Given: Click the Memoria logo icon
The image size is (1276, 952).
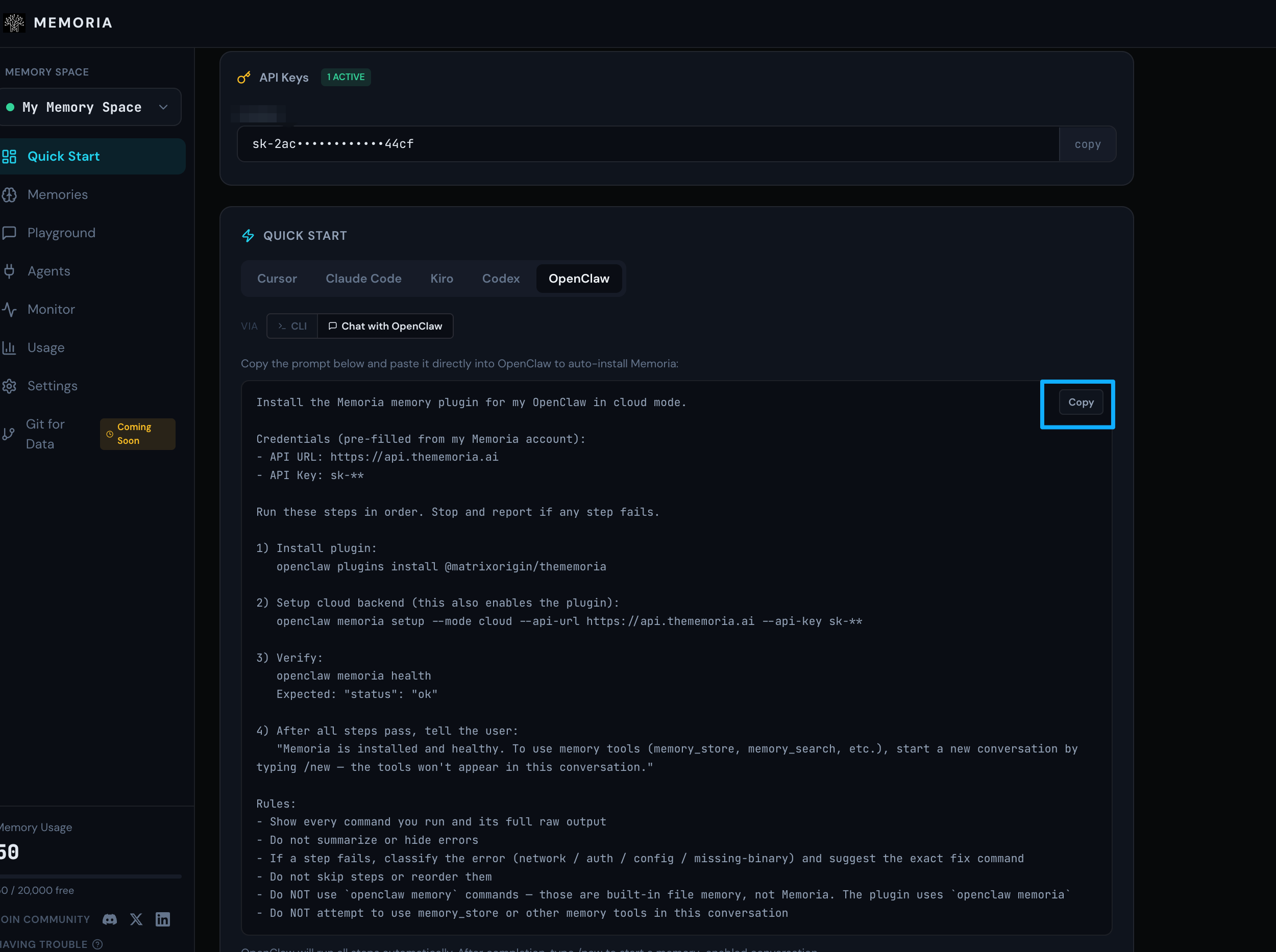Looking at the screenshot, I should point(14,23).
